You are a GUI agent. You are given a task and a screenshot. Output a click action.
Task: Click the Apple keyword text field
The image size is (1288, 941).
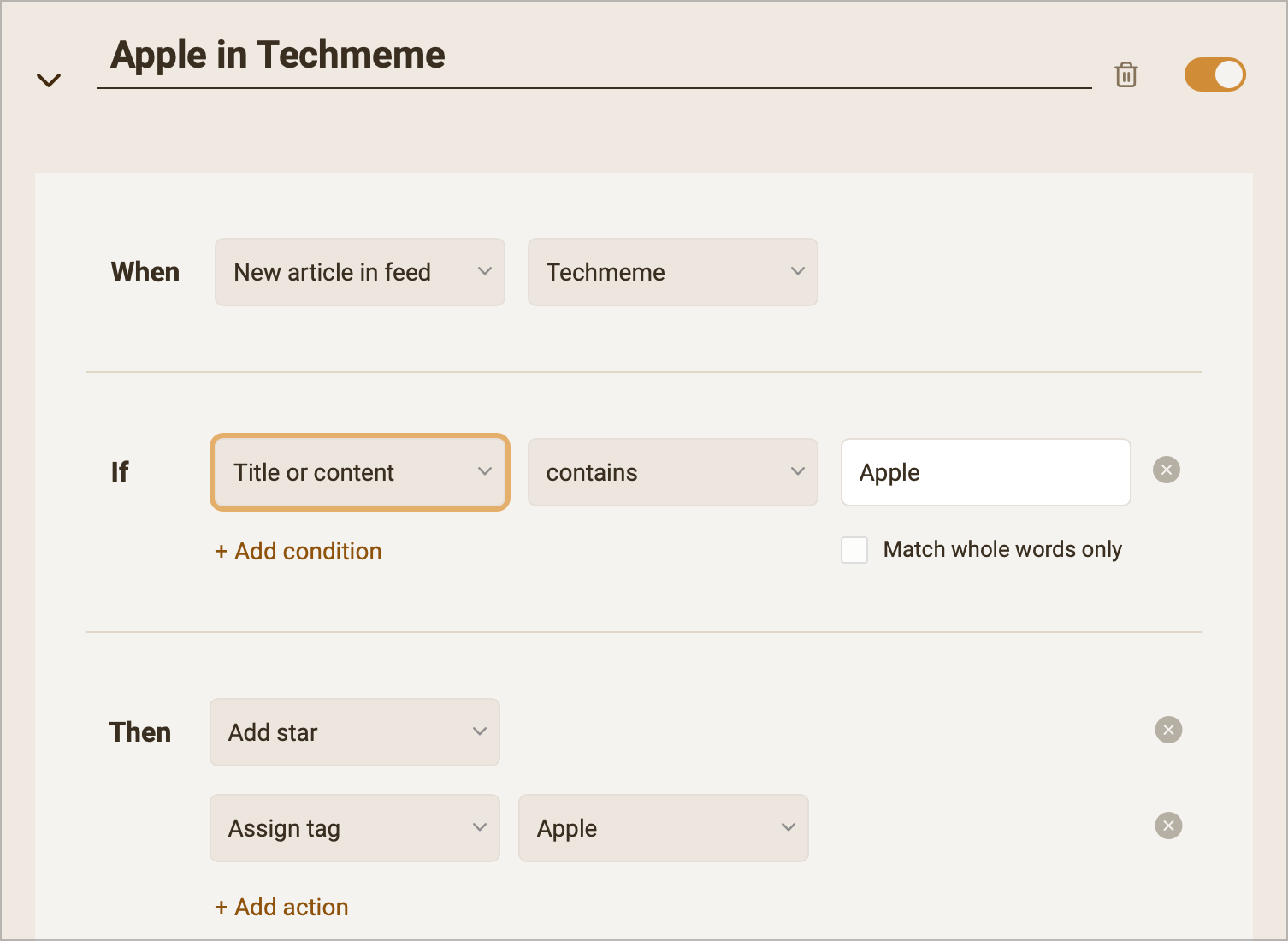tap(985, 472)
